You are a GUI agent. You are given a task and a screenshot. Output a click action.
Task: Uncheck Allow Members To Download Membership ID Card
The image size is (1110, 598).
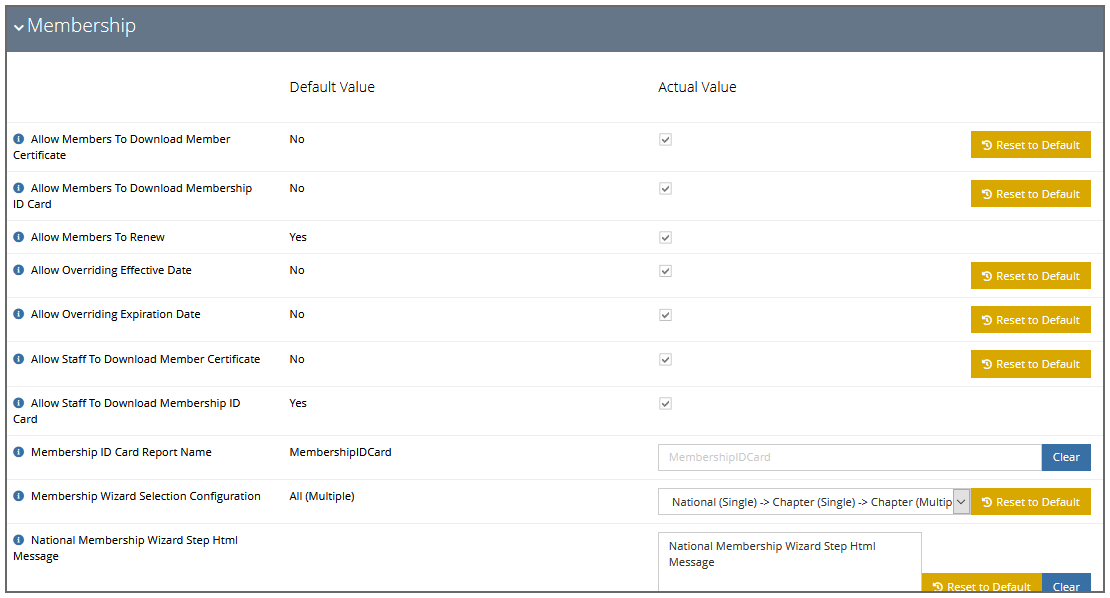665,189
